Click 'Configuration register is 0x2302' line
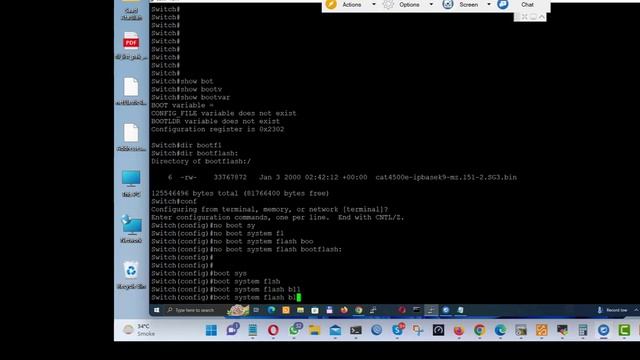 click(x=218, y=129)
